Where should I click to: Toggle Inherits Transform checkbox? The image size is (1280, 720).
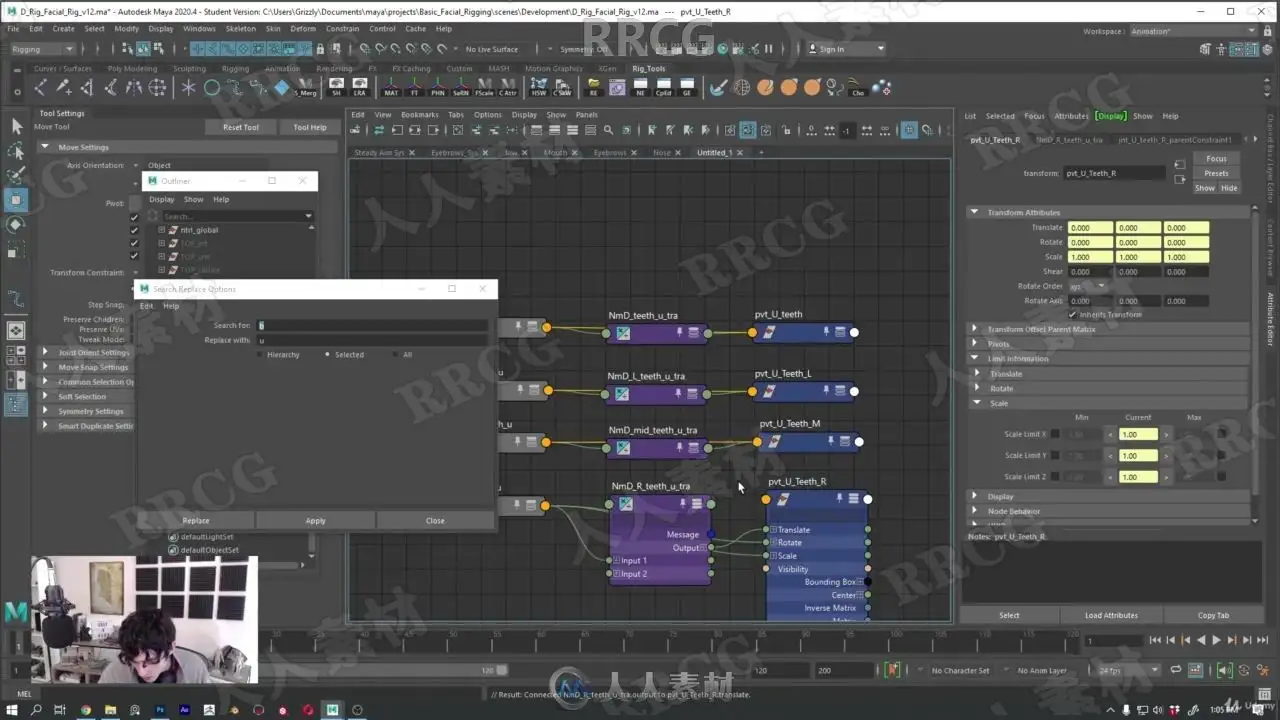coord(1073,314)
